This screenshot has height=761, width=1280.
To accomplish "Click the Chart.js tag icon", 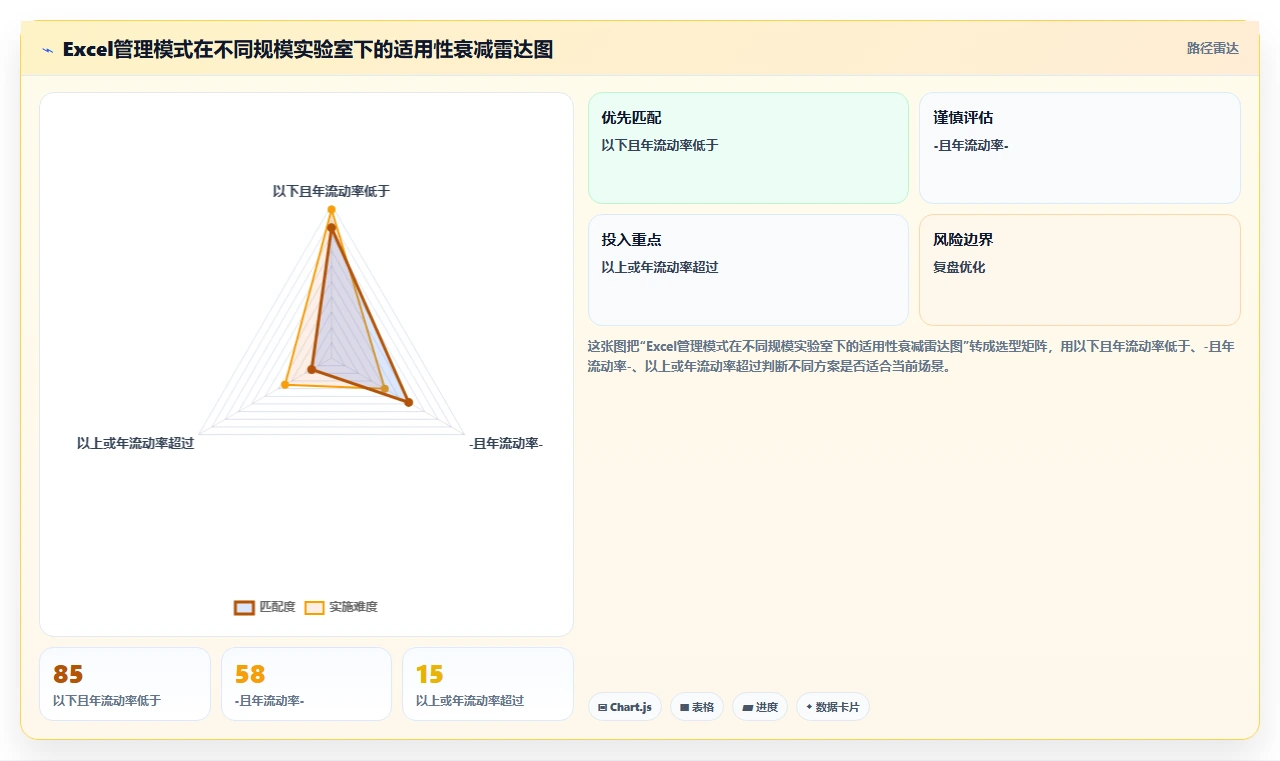I will point(602,707).
